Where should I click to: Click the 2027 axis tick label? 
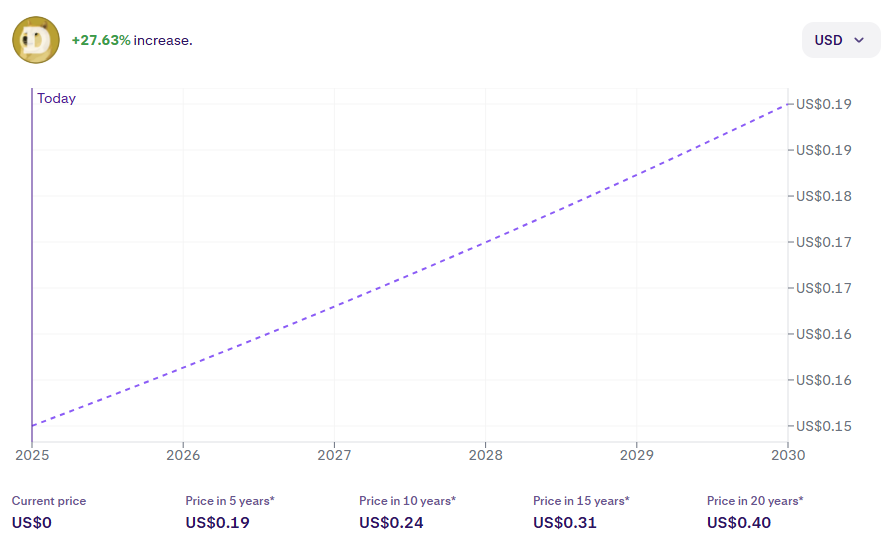click(334, 455)
